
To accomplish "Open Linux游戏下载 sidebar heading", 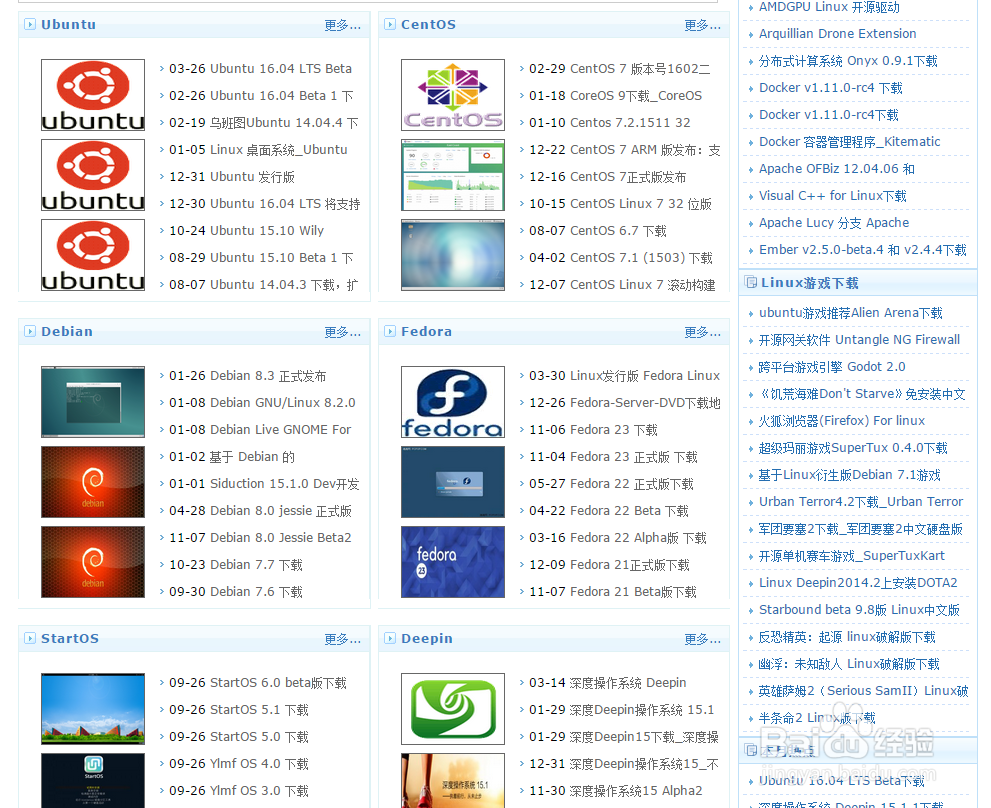I will [x=810, y=283].
